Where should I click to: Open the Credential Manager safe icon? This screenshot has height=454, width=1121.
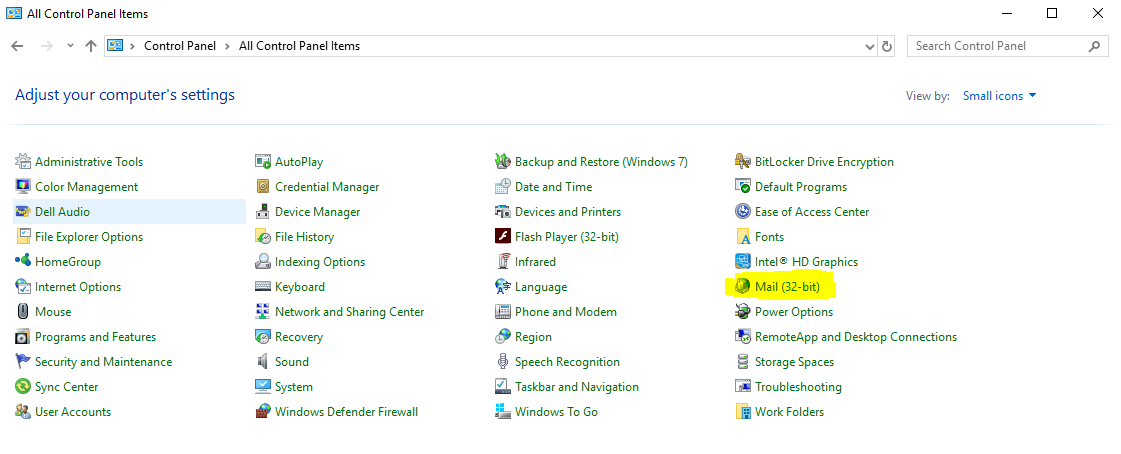click(263, 187)
